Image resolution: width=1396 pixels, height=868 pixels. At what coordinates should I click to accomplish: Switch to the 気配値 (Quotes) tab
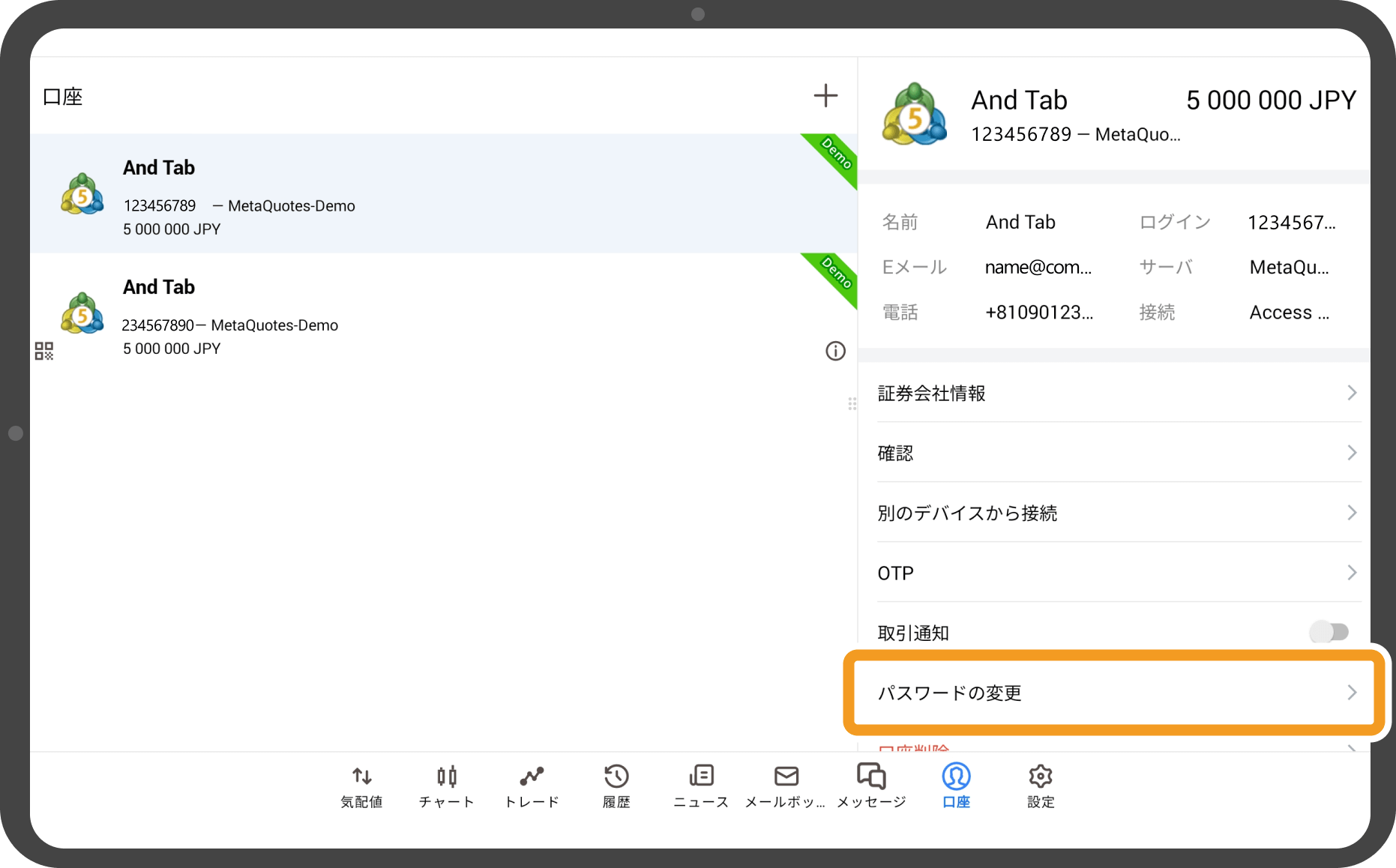click(x=361, y=785)
